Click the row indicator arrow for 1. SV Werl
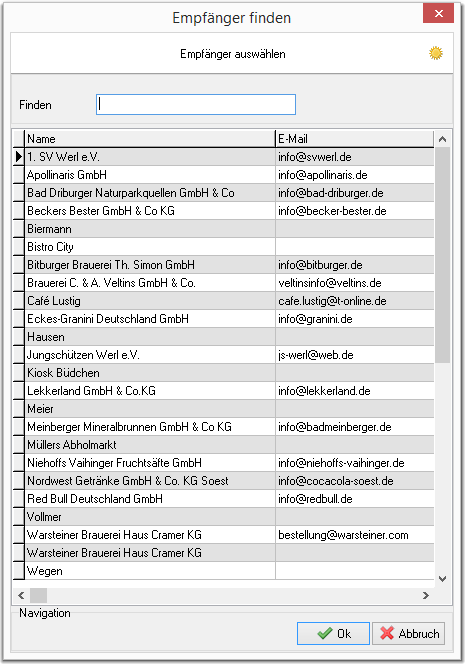465x664 pixels. click(x=19, y=157)
